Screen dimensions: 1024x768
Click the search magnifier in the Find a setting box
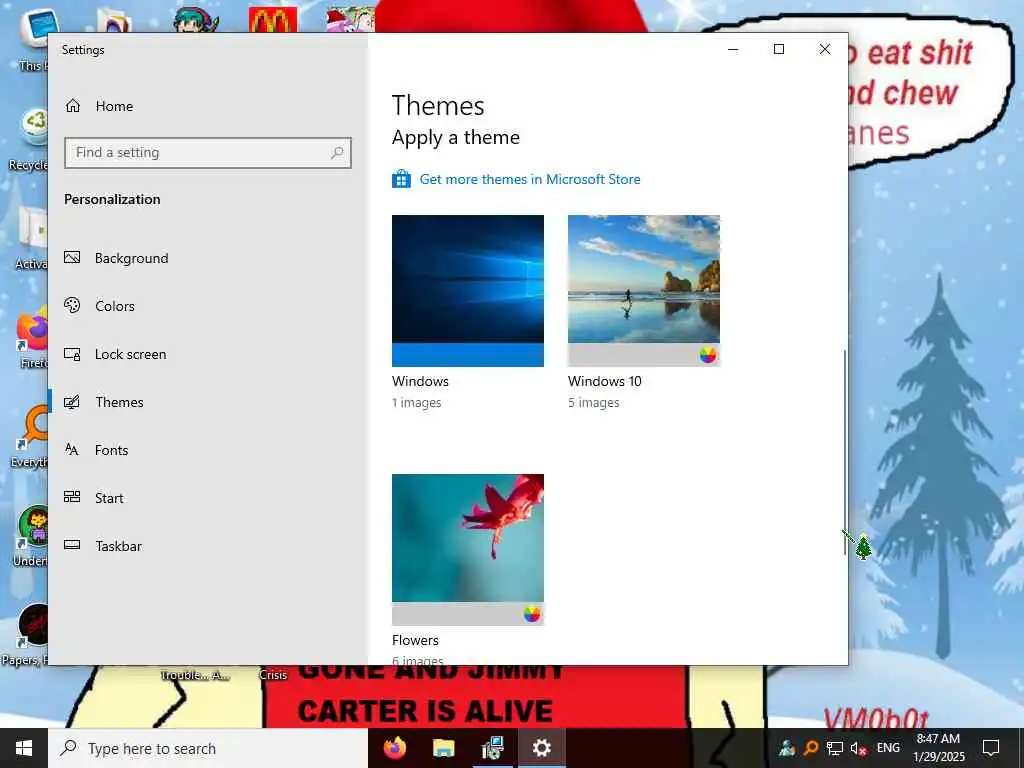(x=337, y=153)
